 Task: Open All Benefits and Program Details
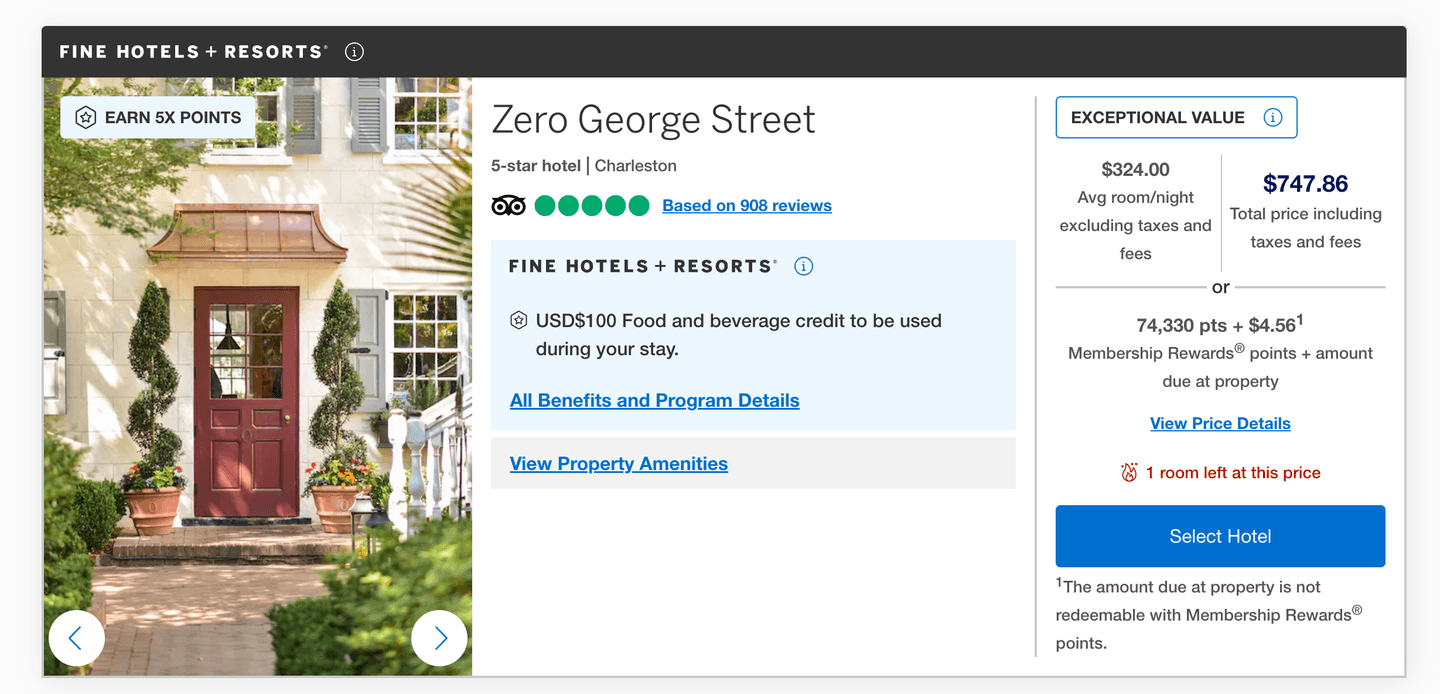(654, 401)
